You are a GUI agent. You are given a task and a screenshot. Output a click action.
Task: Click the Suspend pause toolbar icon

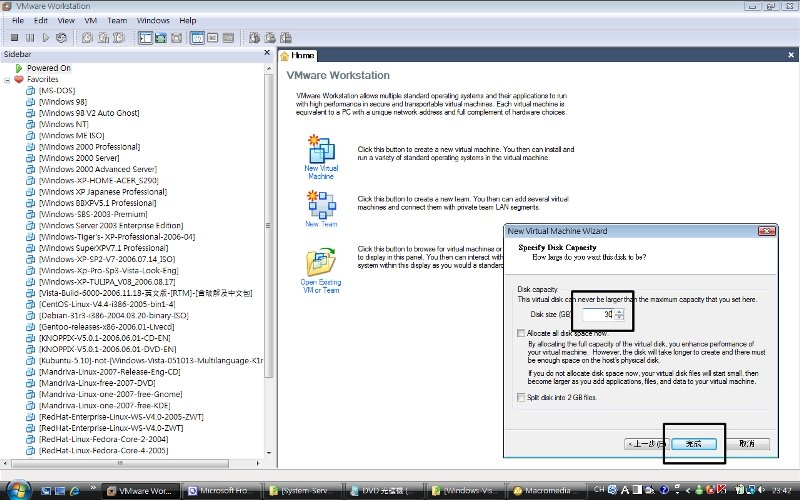click(x=30, y=38)
